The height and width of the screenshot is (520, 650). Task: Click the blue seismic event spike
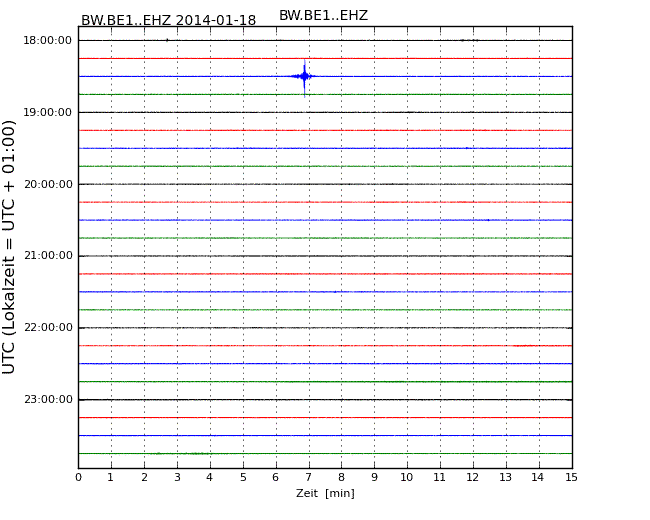pyautogui.click(x=305, y=77)
